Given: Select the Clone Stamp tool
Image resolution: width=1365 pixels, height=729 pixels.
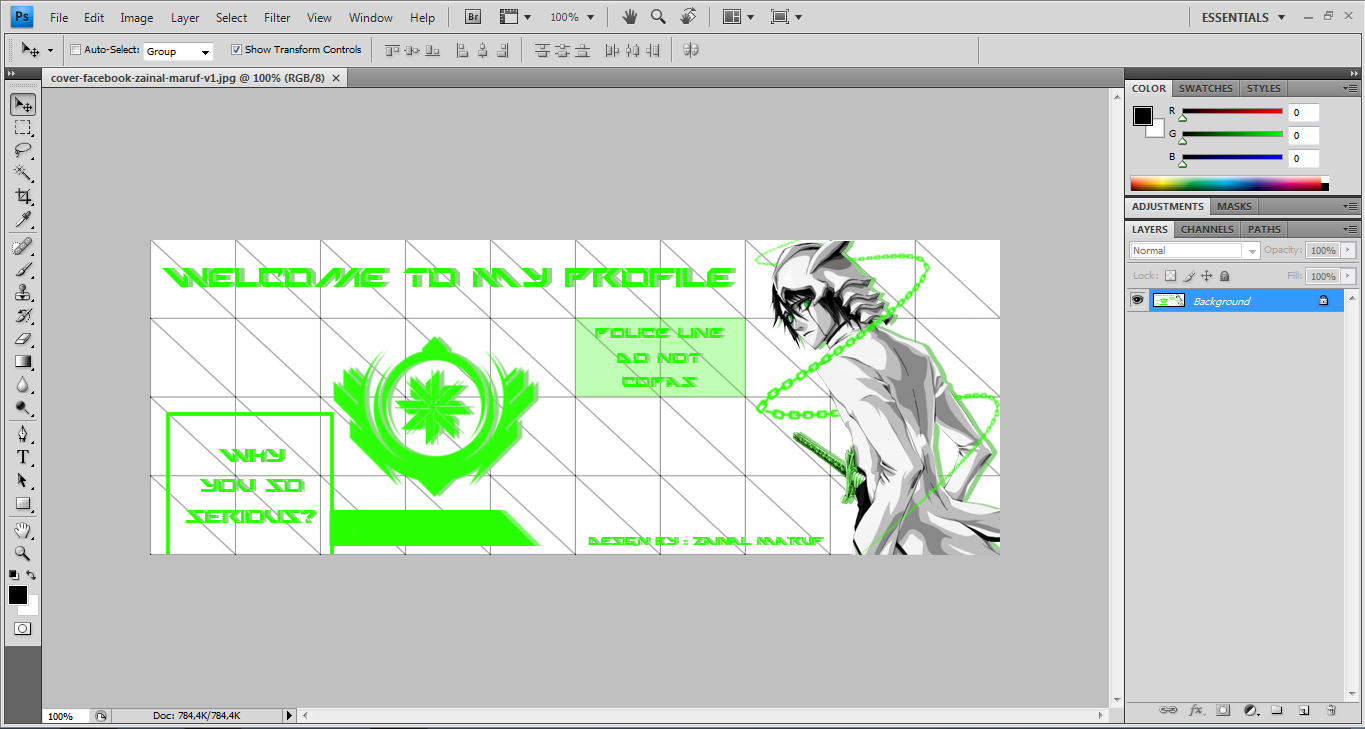Looking at the screenshot, I should (x=22, y=292).
